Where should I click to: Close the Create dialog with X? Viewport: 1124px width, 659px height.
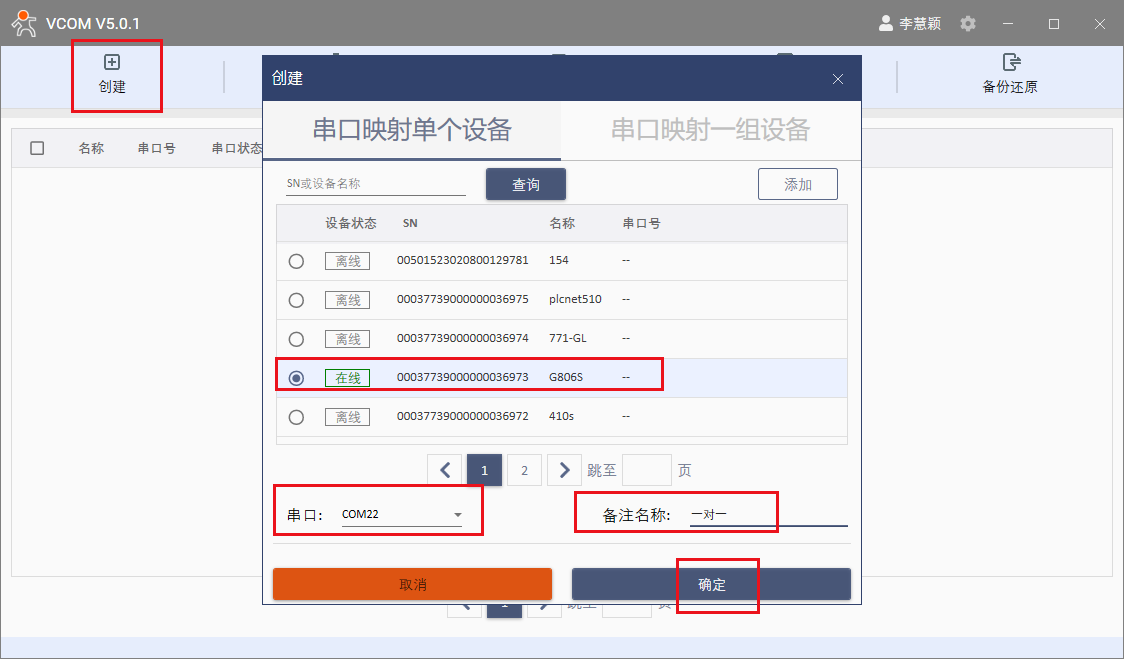[x=838, y=79]
